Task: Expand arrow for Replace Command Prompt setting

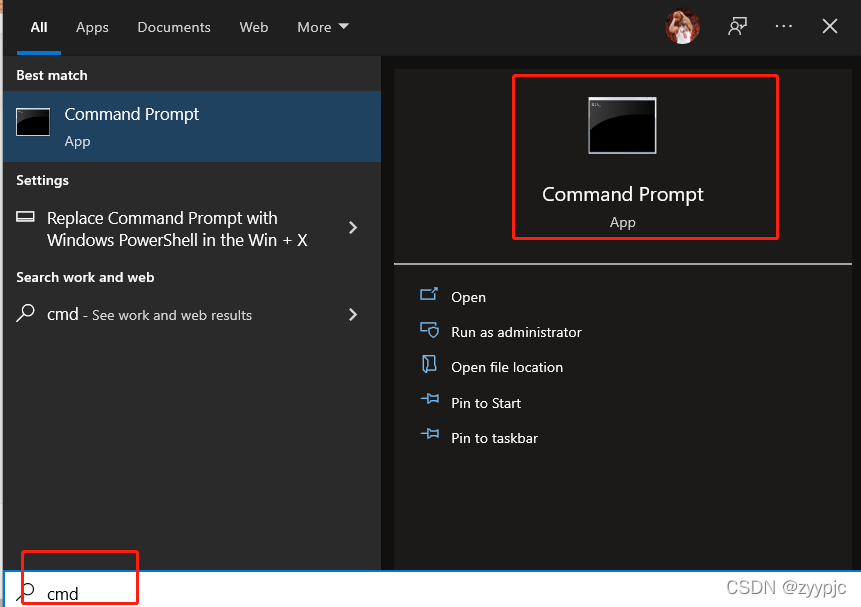Action: click(353, 227)
